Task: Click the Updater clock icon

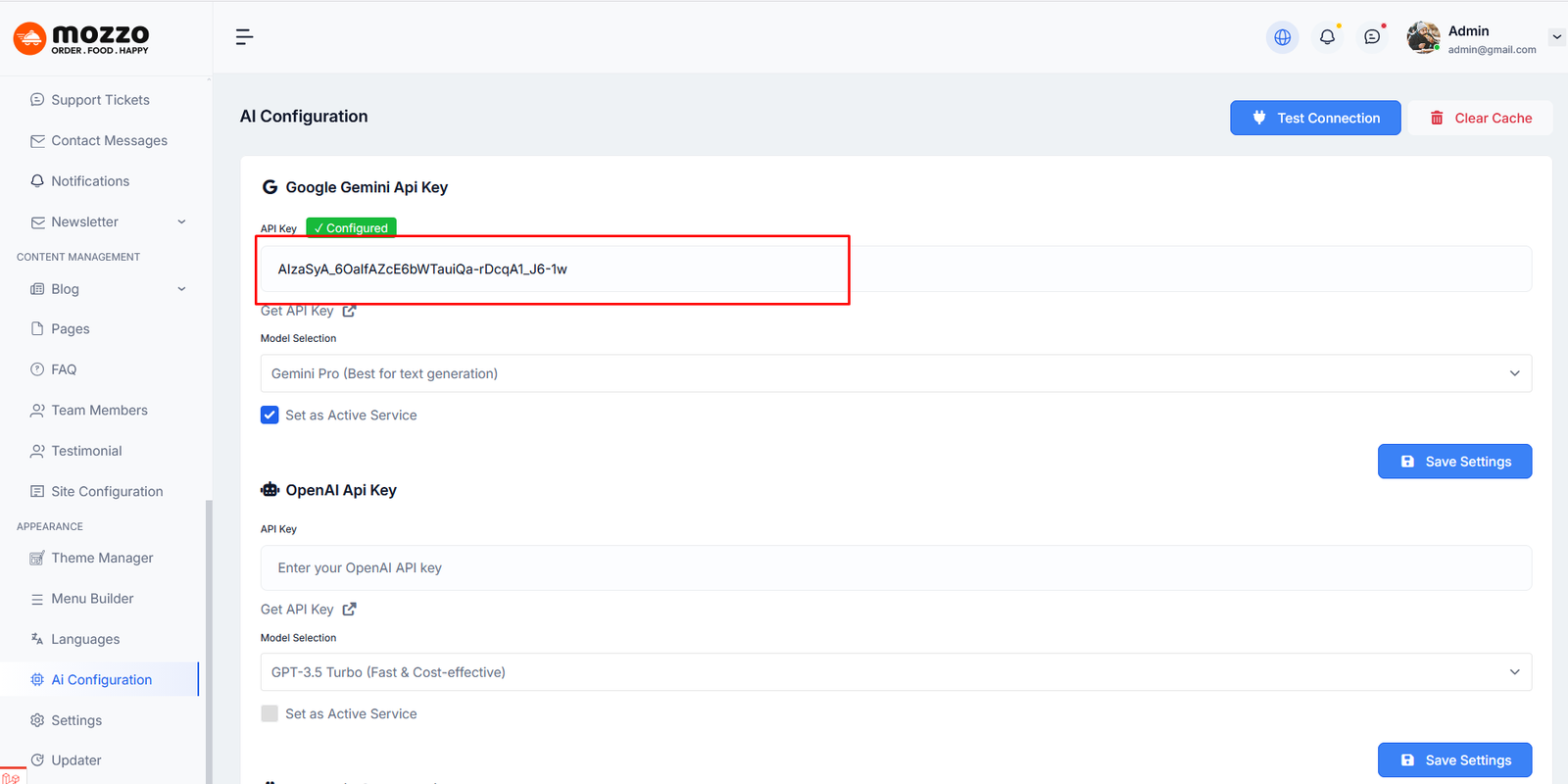Action: (x=37, y=760)
